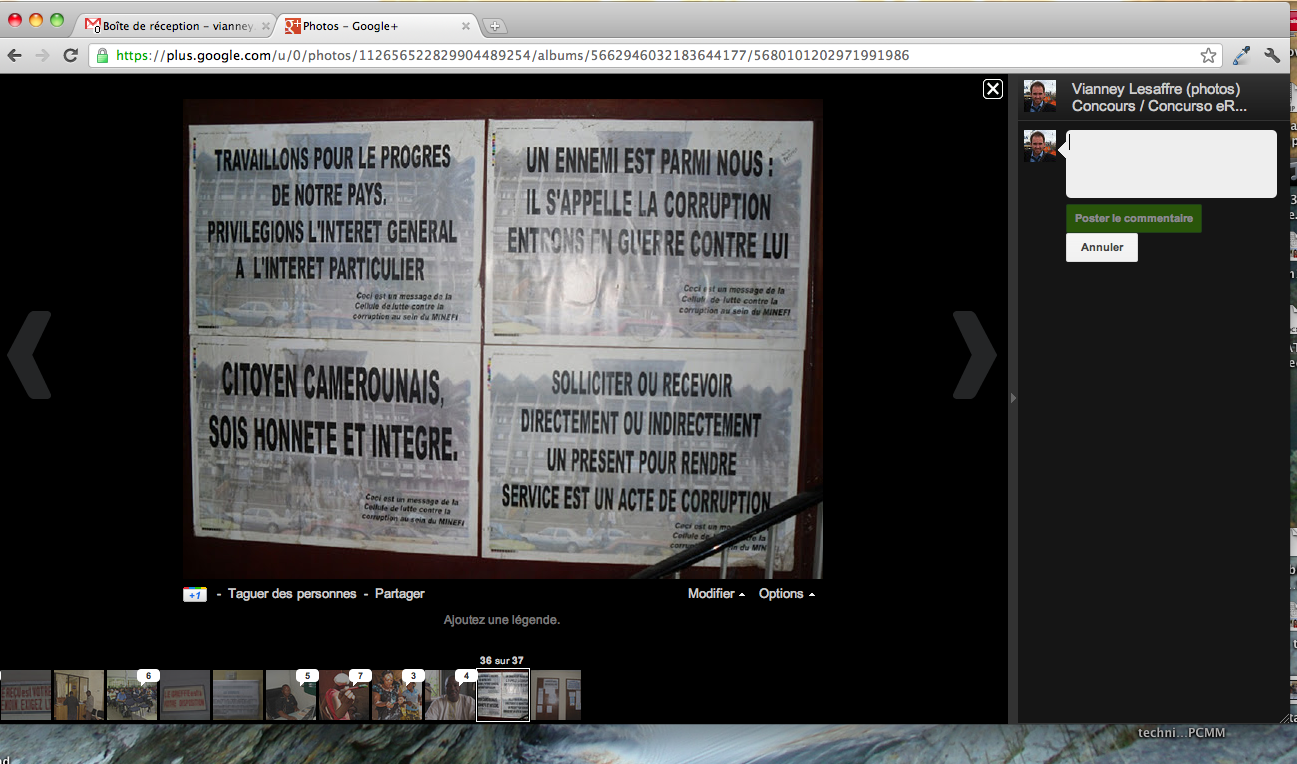Screen dimensions: 1297x764
Task: Expand the Modifier dropdown menu
Action: [716, 594]
